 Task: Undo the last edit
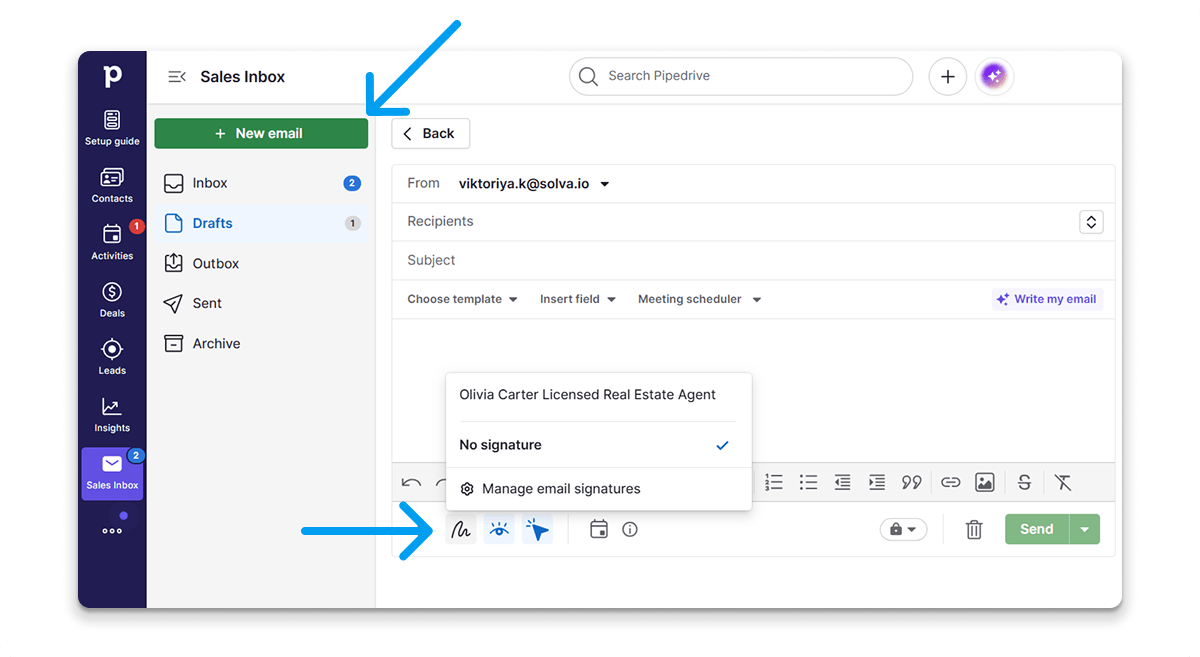click(411, 483)
